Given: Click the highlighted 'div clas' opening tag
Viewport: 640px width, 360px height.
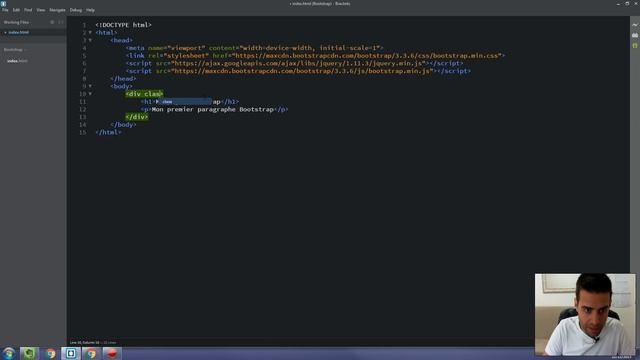Looking at the screenshot, I should coord(144,94).
